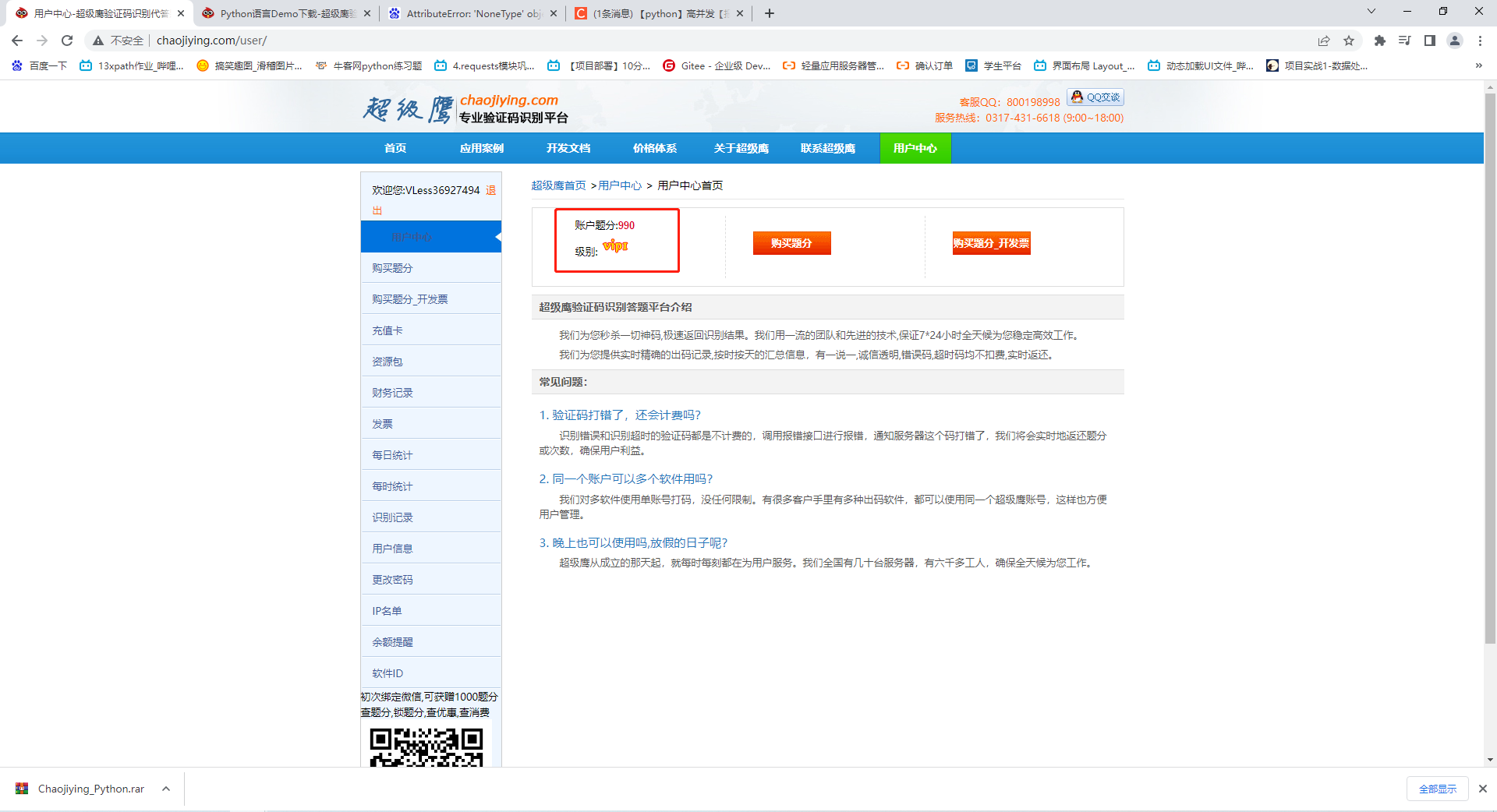Open 开发文档 in the navigation bar

pyautogui.click(x=568, y=148)
